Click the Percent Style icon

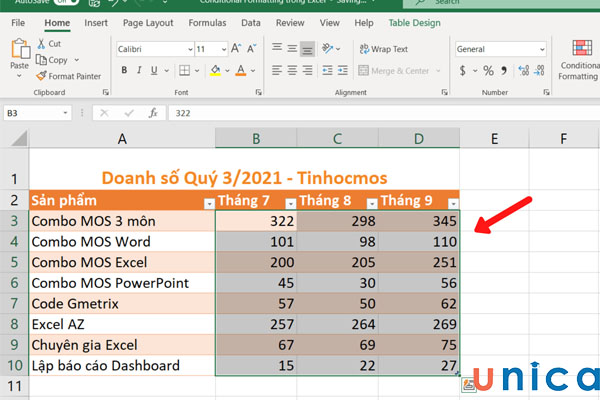click(x=488, y=71)
